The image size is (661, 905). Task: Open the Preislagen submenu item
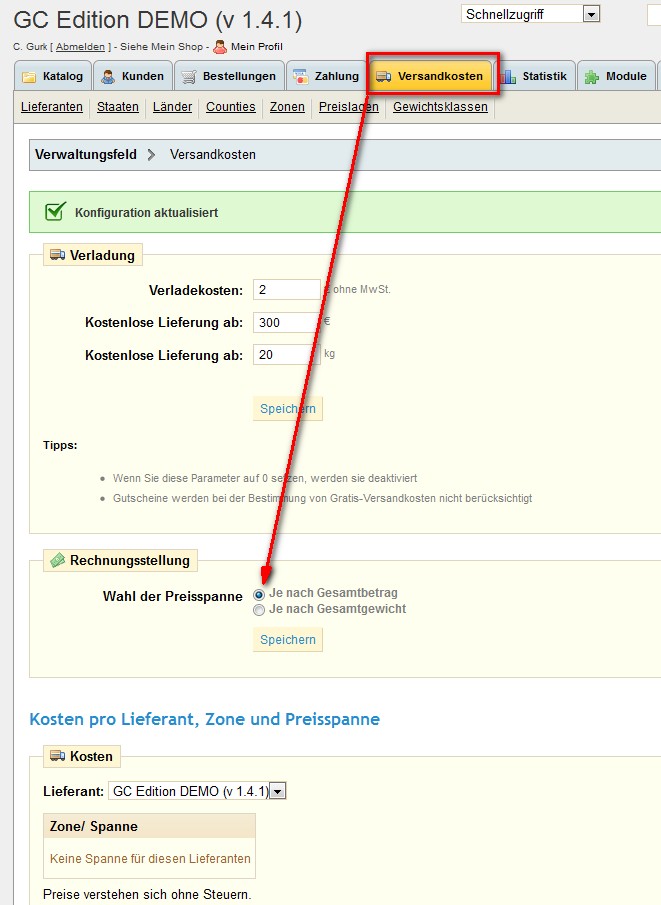coord(349,107)
